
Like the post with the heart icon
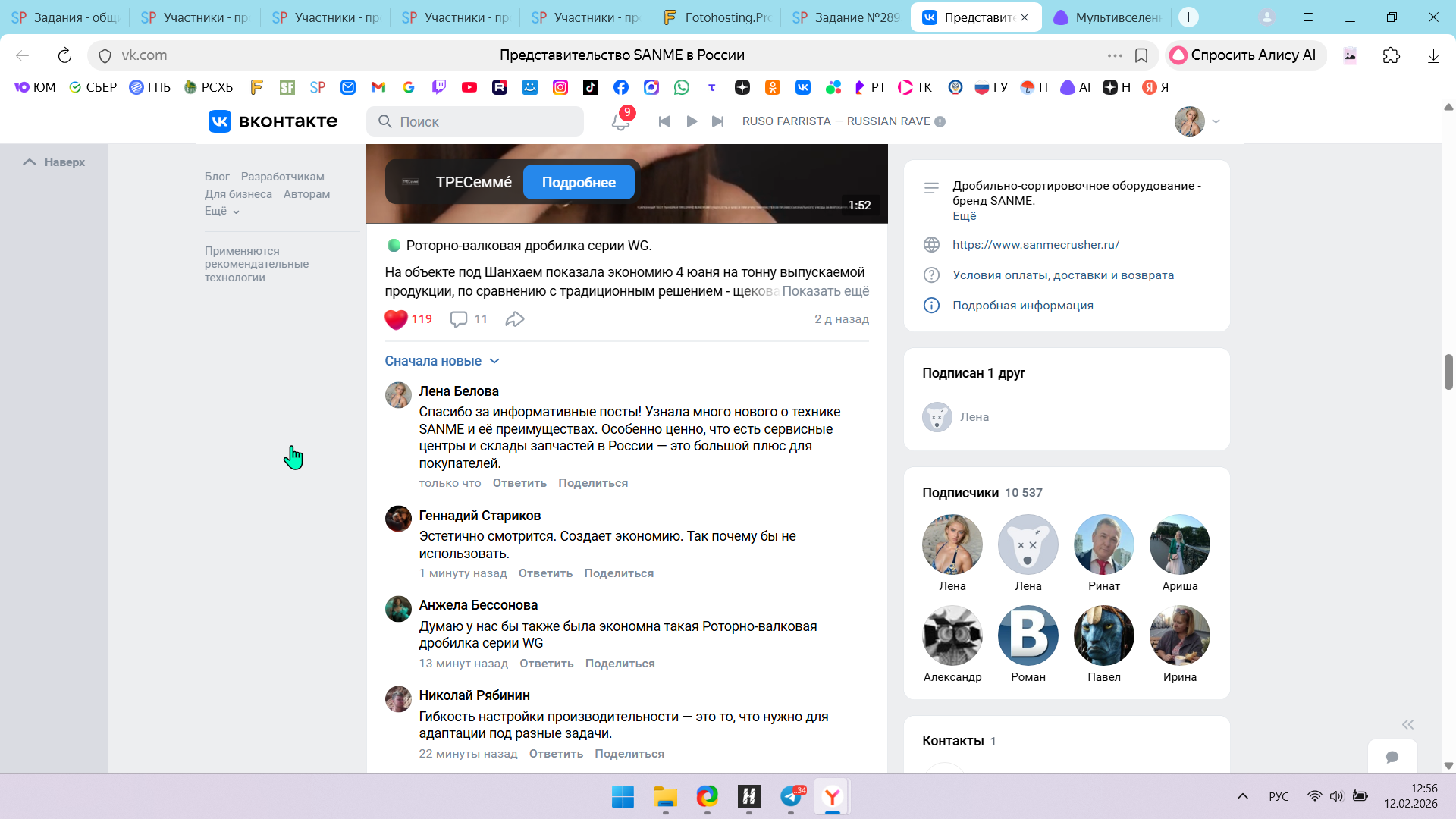coord(396,319)
